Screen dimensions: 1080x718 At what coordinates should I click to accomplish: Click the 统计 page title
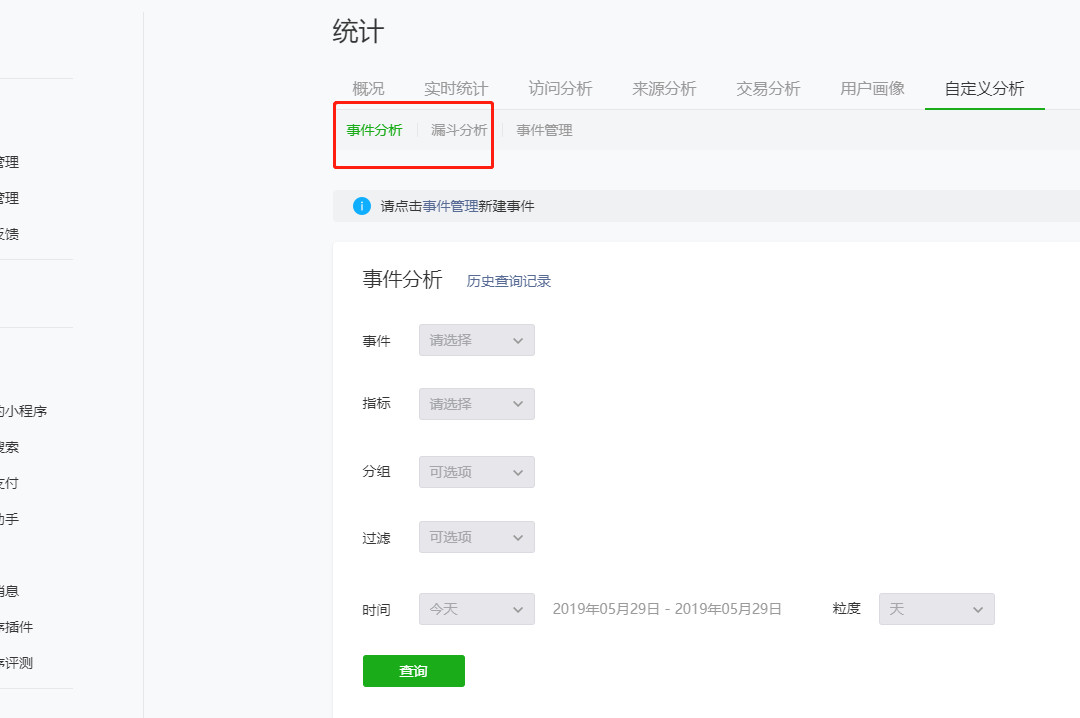click(x=358, y=32)
